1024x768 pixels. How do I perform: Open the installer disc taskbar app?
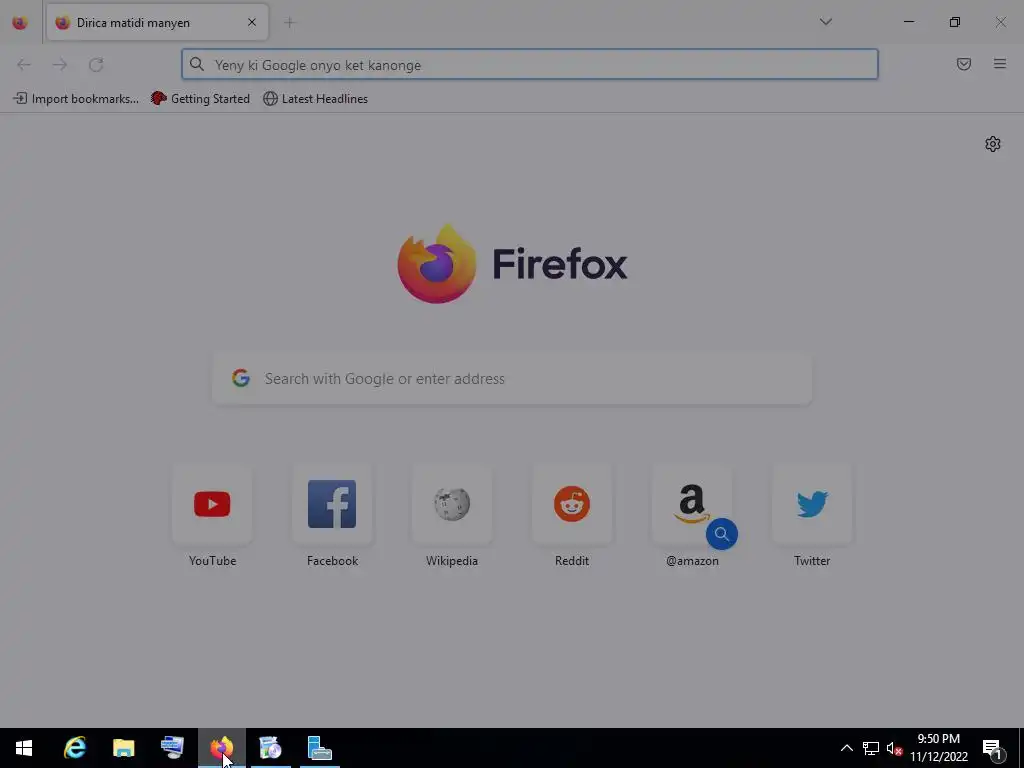270,748
